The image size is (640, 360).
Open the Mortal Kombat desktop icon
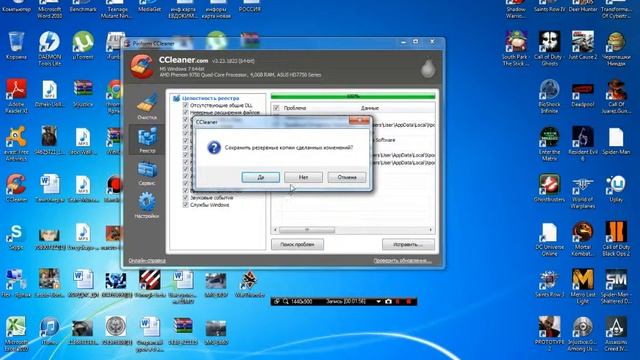click(582, 239)
